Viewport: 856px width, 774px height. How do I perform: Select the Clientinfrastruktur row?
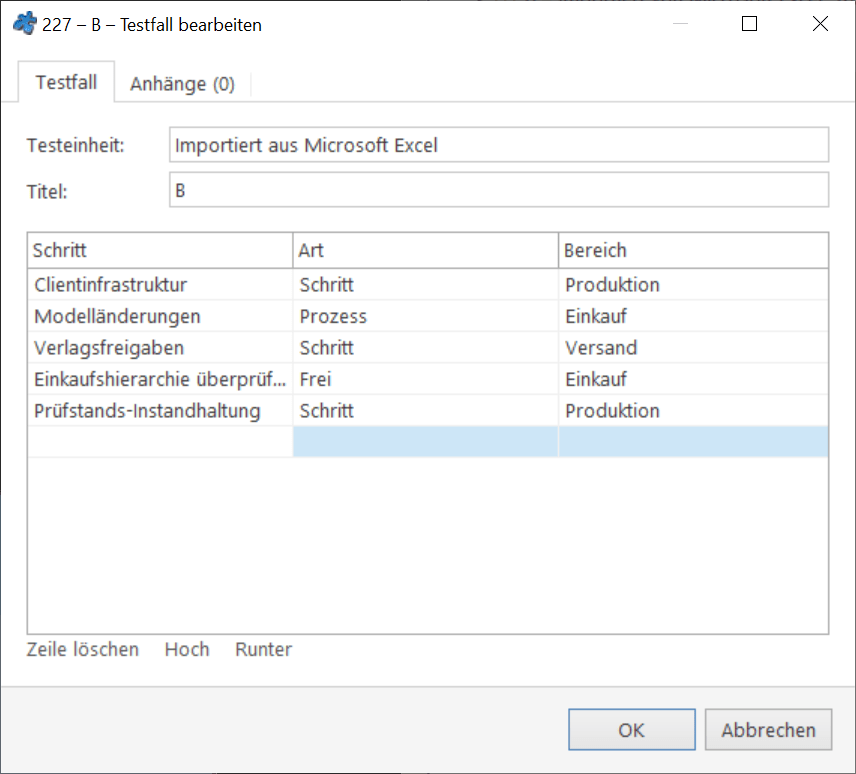[x=428, y=284]
